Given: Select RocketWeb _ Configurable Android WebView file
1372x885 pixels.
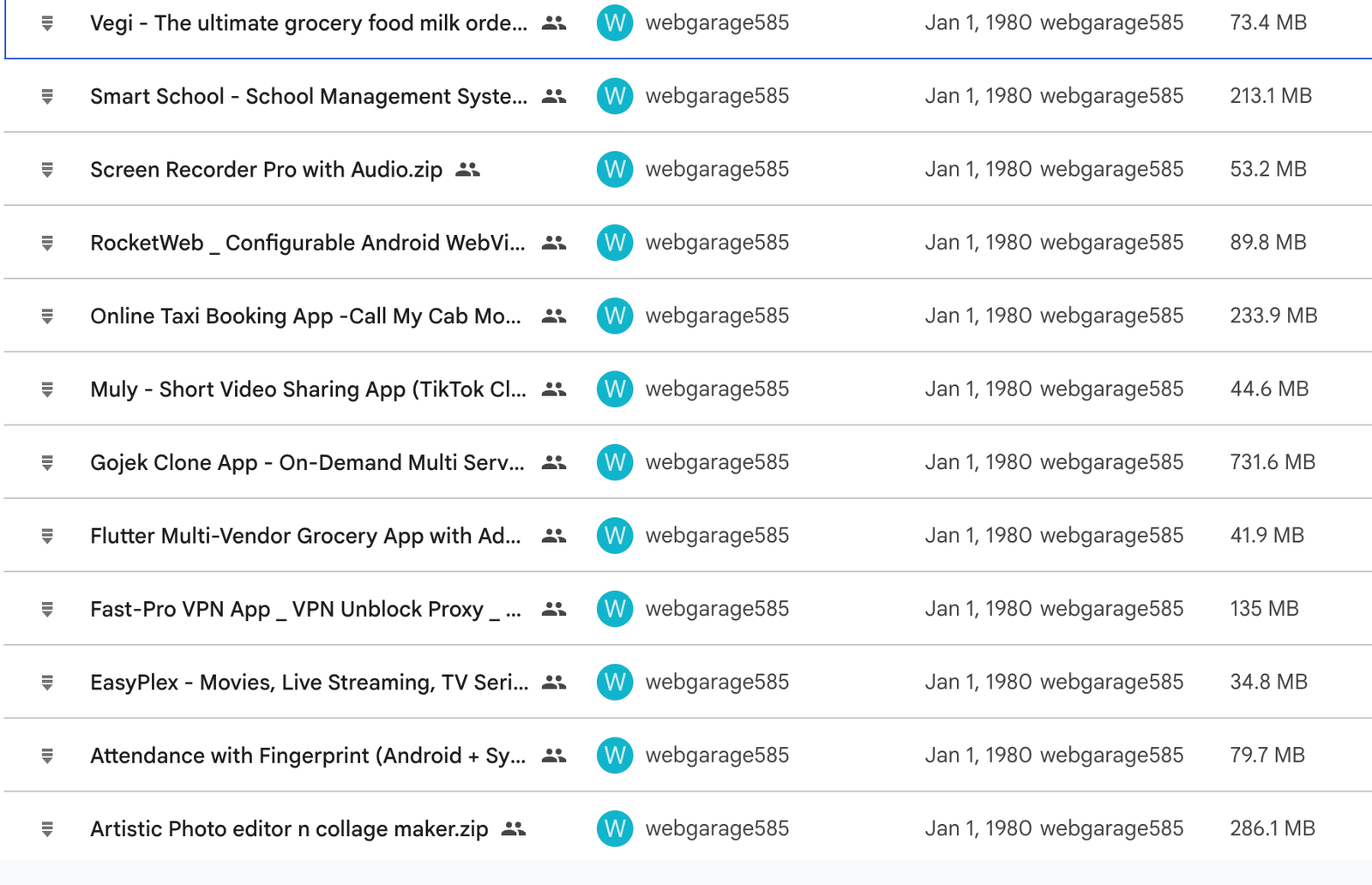Looking at the screenshot, I should click(x=308, y=243).
